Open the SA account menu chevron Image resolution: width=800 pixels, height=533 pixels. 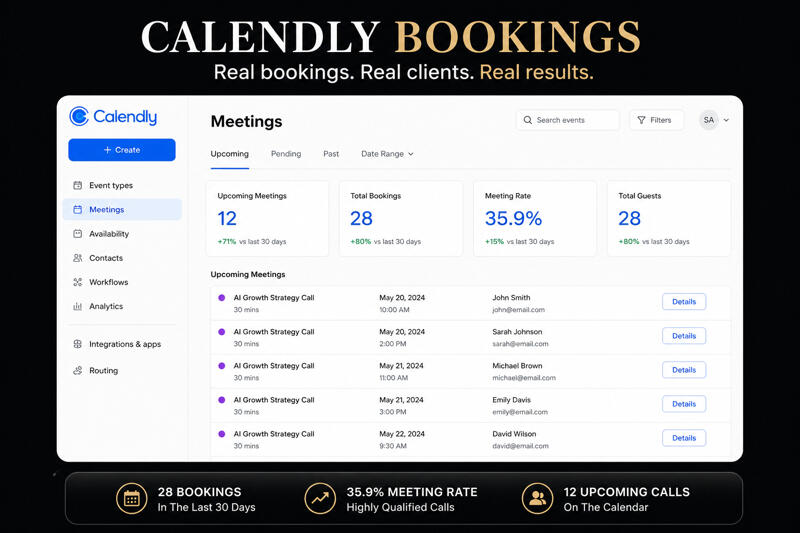tap(726, 120)
